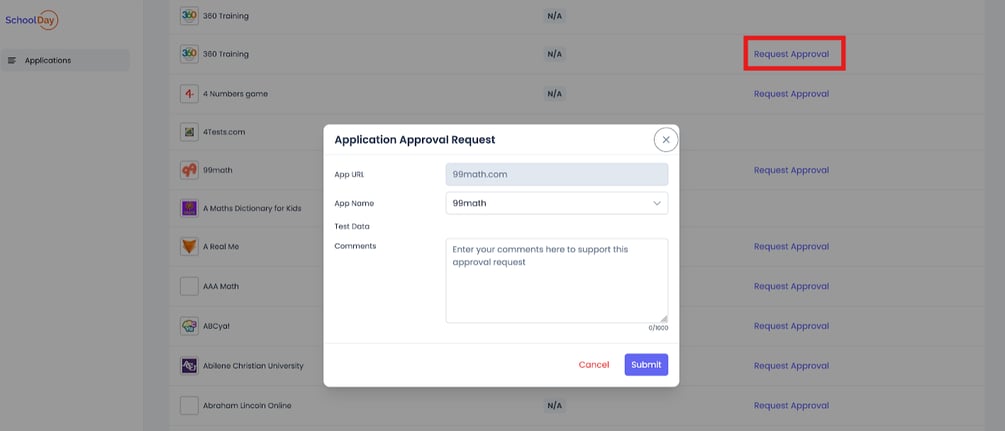1005x431 pixels.
Task: Click A Maths Dictionary for Kids icon
Action: pyautogui.click(x=189, y=208)
